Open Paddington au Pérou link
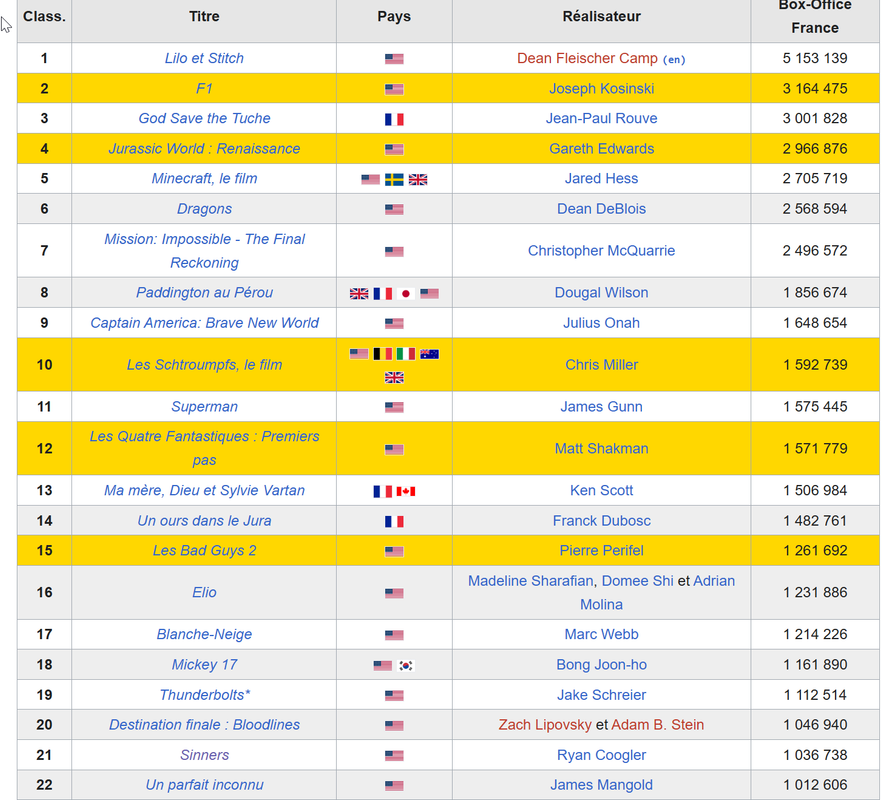This screenshot has width=884, height=800. coord(204,293)
